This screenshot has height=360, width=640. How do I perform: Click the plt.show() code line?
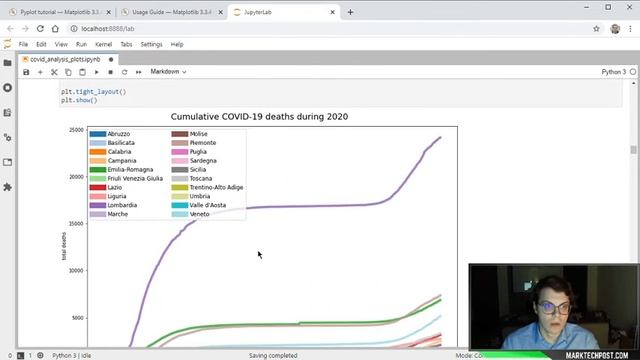click(79, 100)
